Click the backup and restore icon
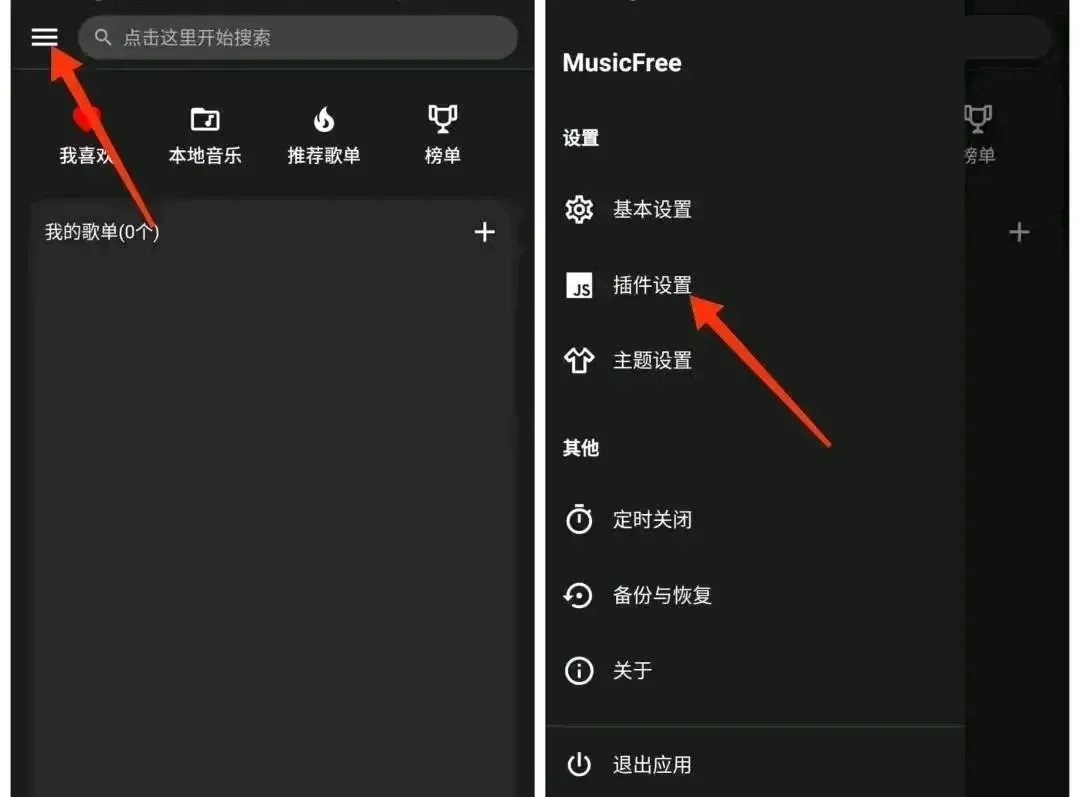This screenshot has width=1080, height=797. coord(578,595)
